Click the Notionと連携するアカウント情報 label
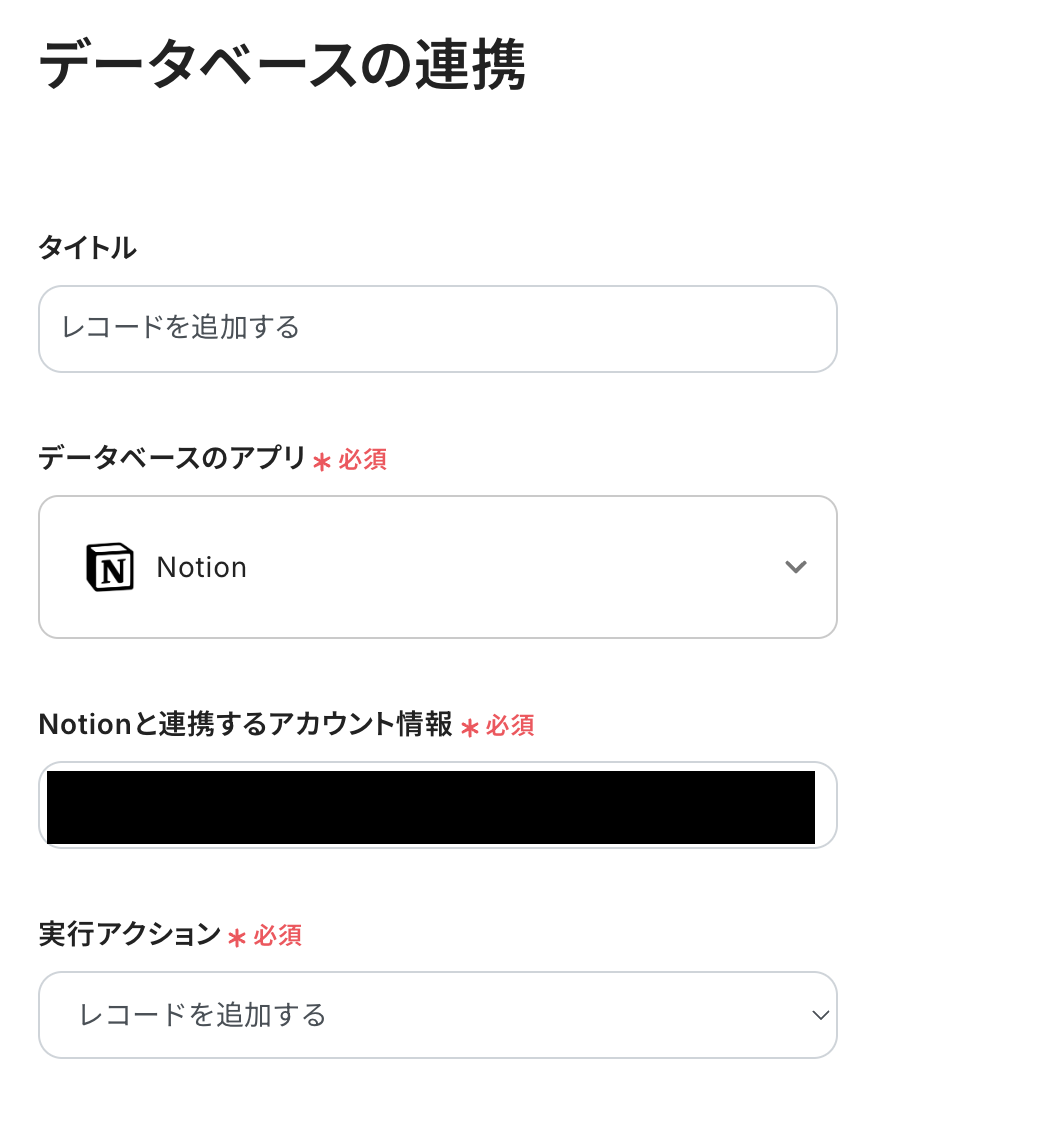 pyautogui.click(x=245, y=724)
